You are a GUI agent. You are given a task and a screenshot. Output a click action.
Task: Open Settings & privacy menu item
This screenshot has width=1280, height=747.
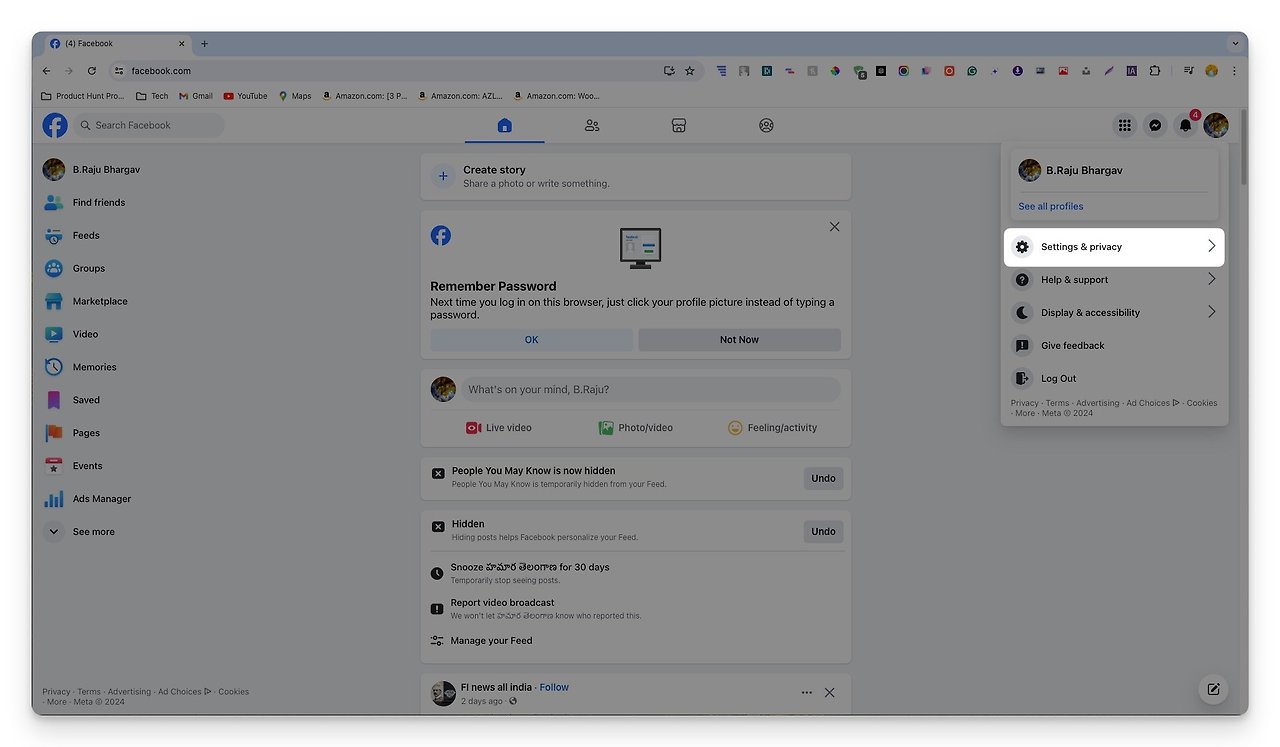pyautogui.click(x=1114, y=247)
